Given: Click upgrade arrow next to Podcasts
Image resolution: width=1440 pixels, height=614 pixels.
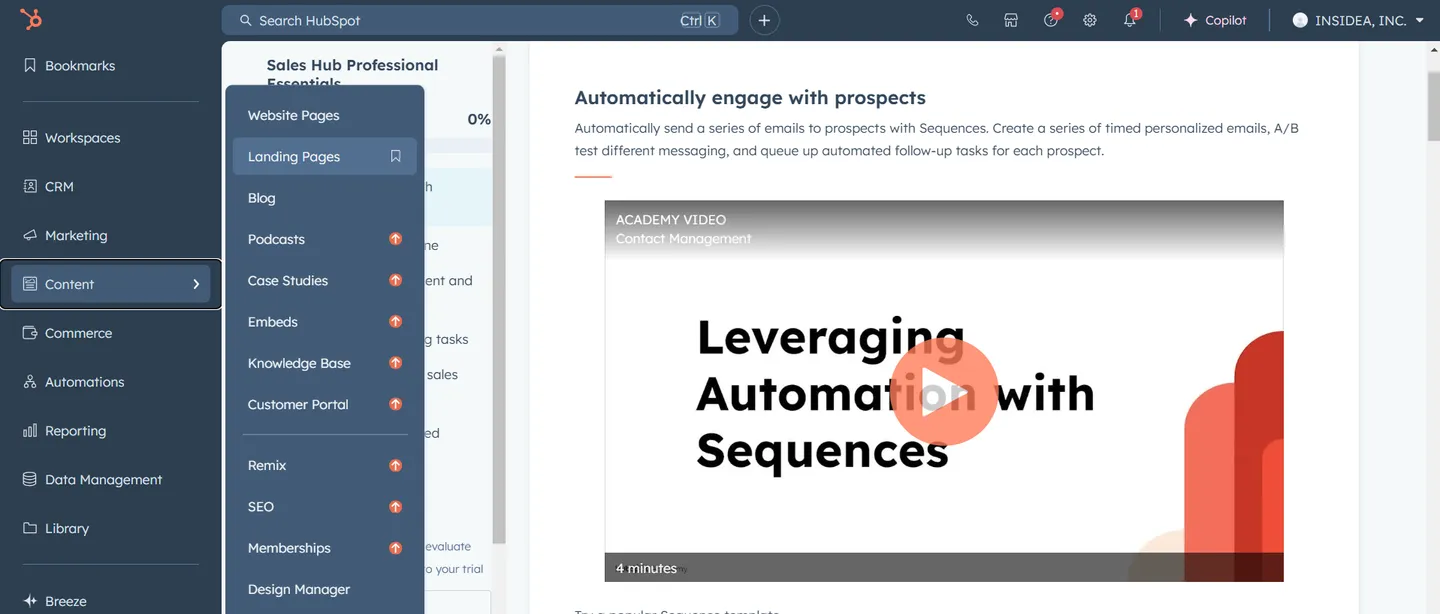Looking at the screenshot, I should click(x=395, y=240).
